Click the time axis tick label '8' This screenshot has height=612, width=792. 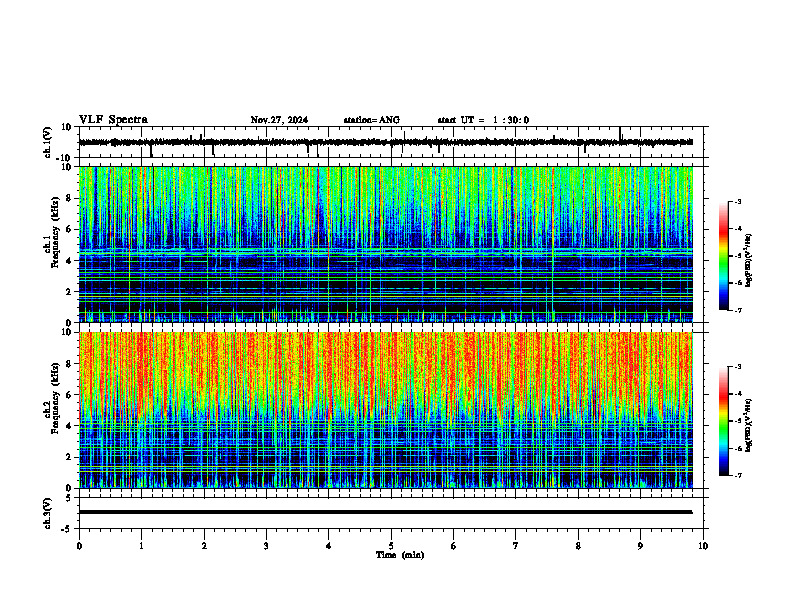pyautogui.click(x=578, y=546)
